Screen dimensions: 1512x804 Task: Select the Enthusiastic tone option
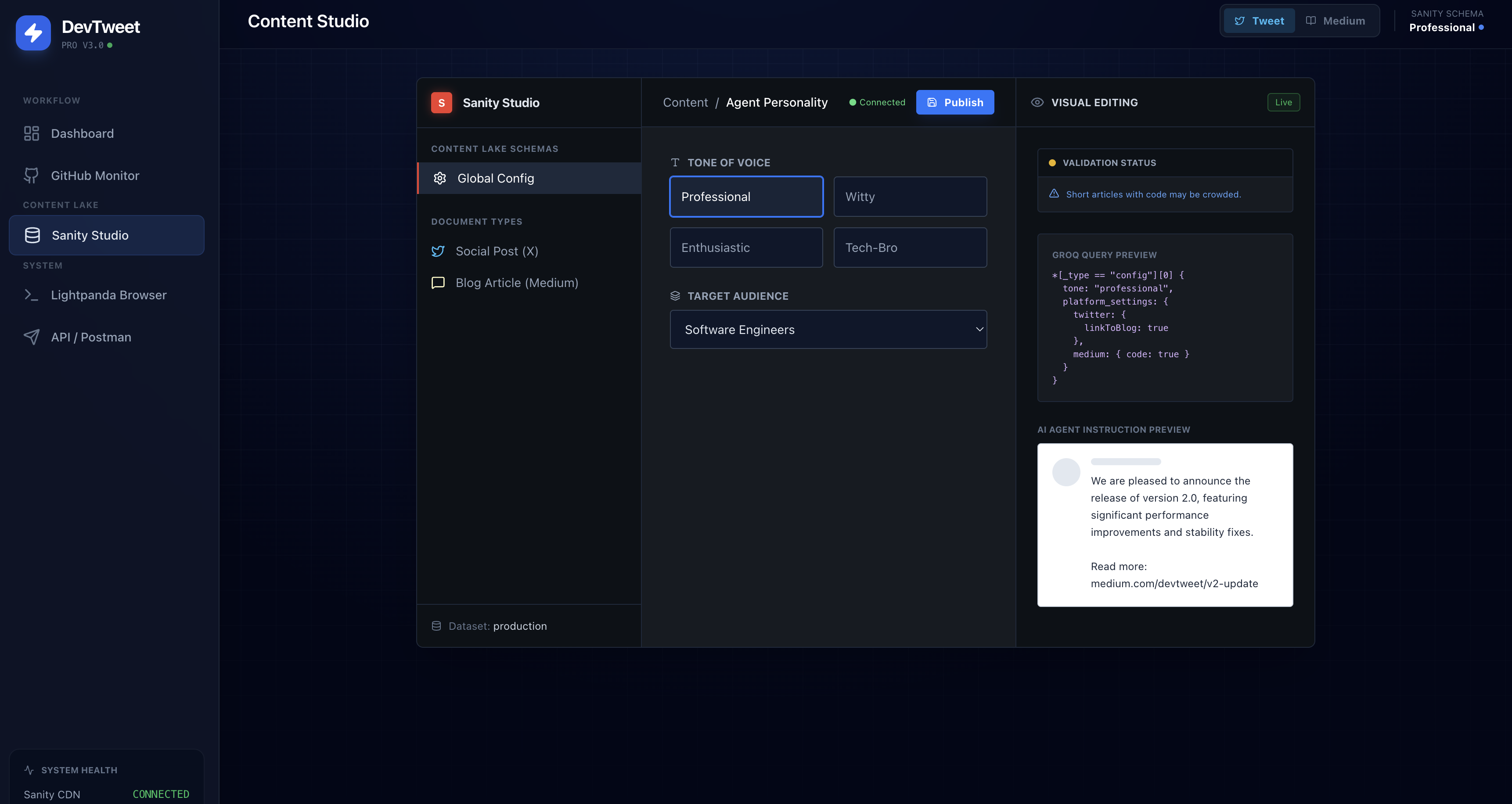coord(746,248)
